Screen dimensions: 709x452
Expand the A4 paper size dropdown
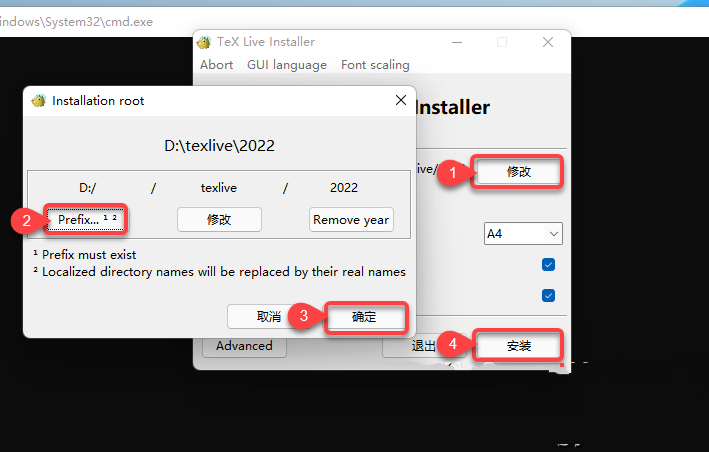(523, 234)
